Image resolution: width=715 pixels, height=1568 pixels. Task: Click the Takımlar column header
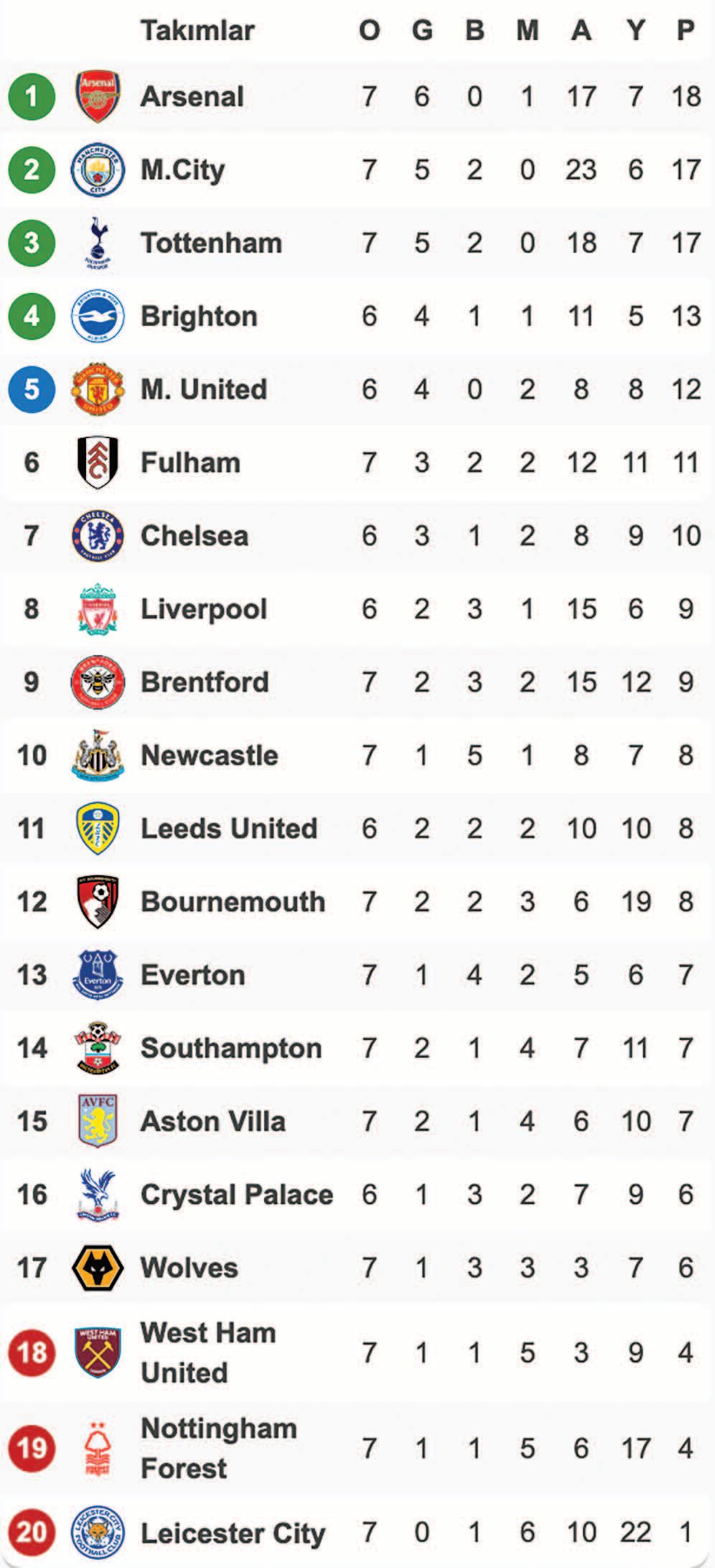[197, 31]
